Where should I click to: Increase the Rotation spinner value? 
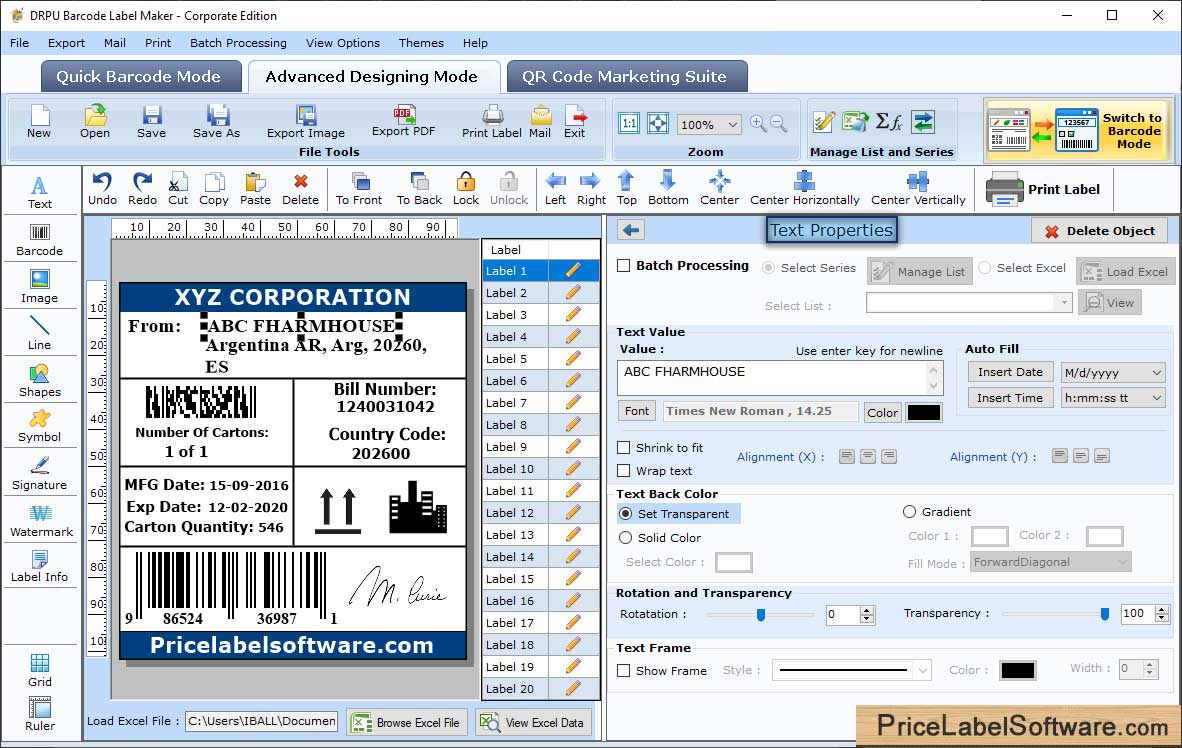click(x=867, y=610)
